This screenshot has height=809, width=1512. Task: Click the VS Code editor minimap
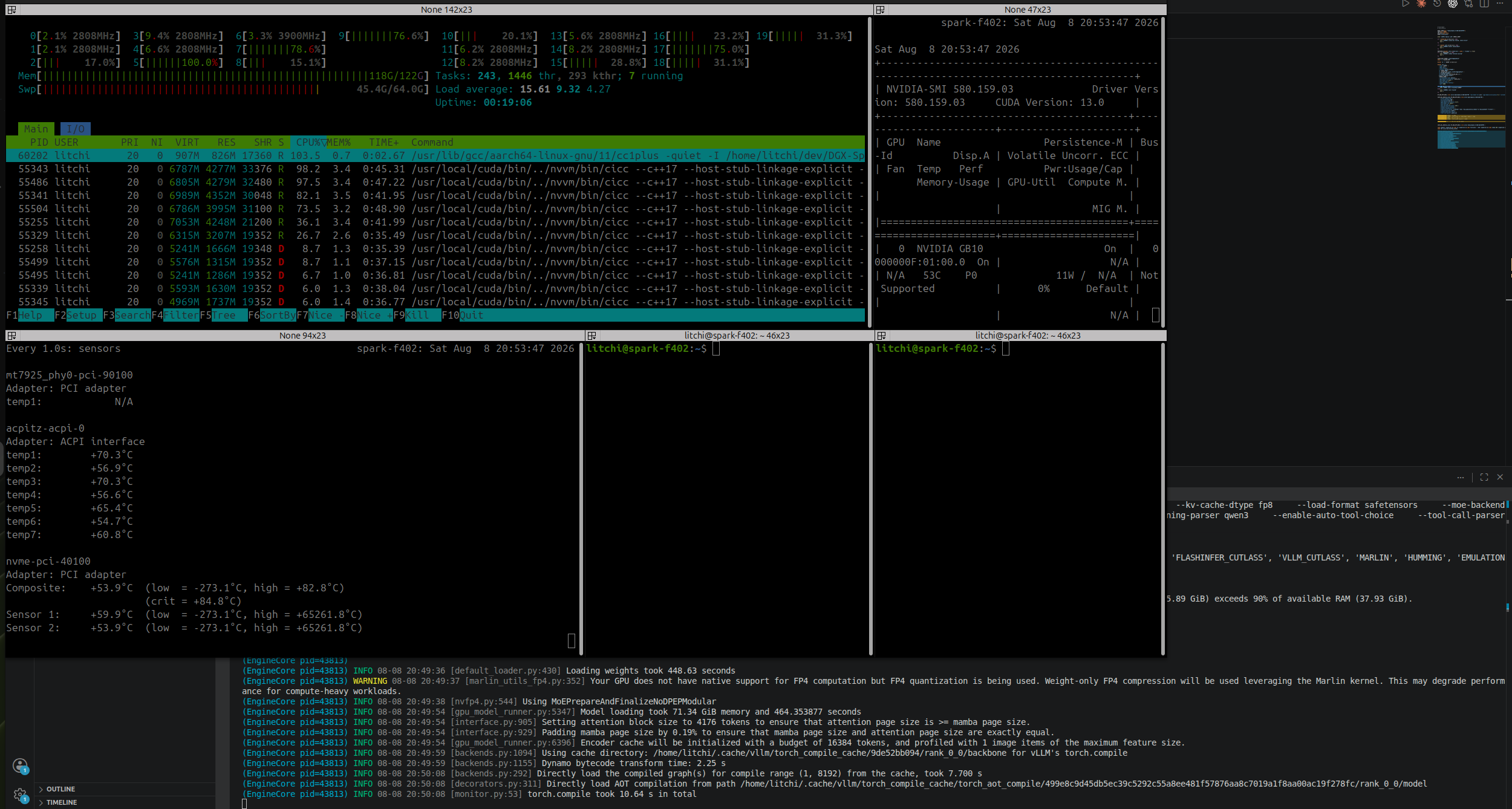tap(1471, 88)
